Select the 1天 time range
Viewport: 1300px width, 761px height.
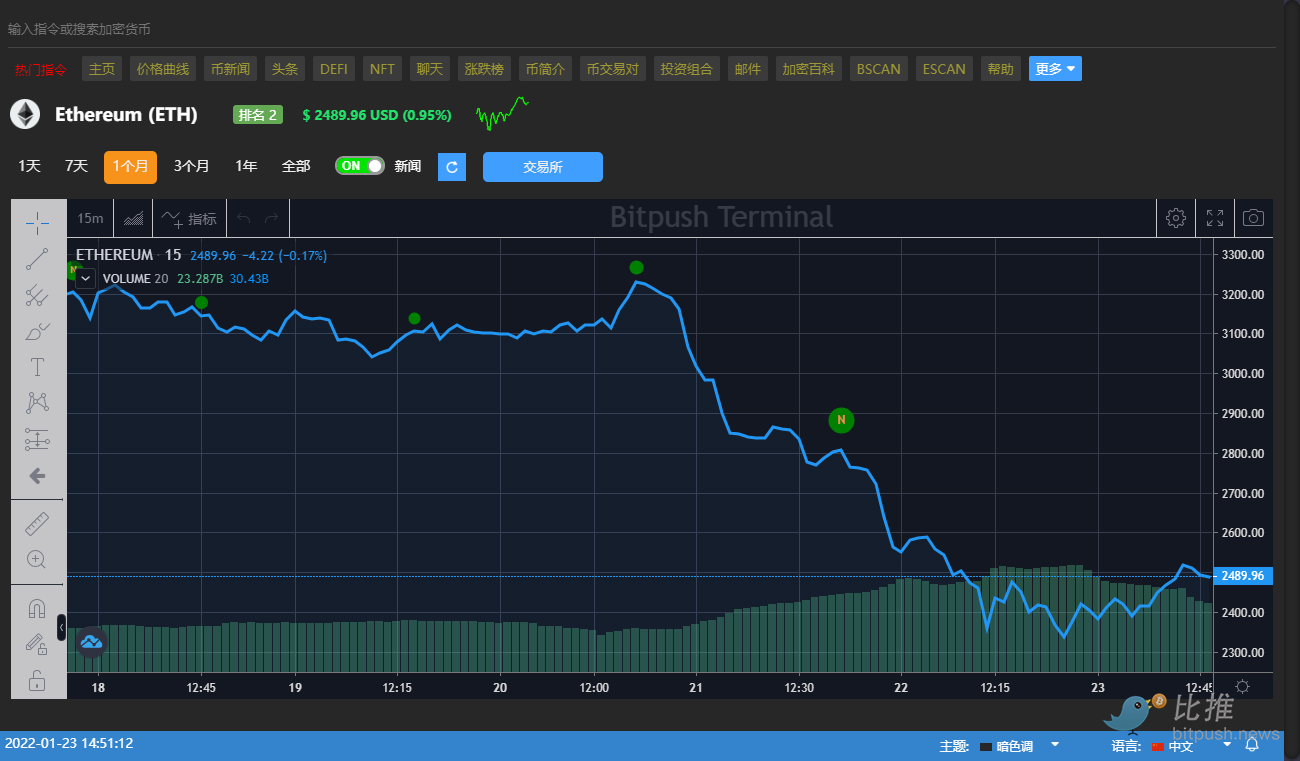pos(29,166)
